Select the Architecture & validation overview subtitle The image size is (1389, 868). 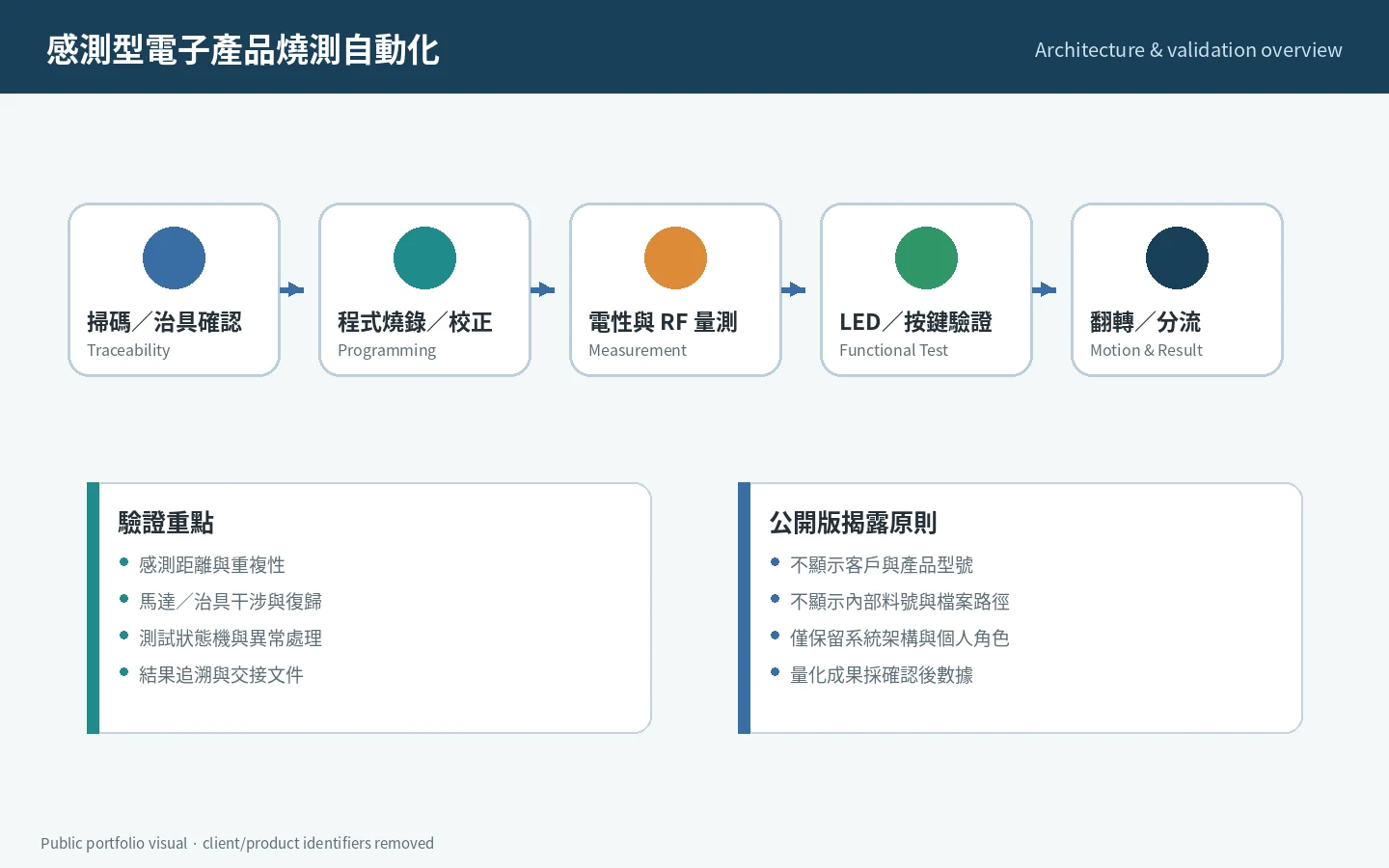pyautogui.click(x=1188, y=50)
